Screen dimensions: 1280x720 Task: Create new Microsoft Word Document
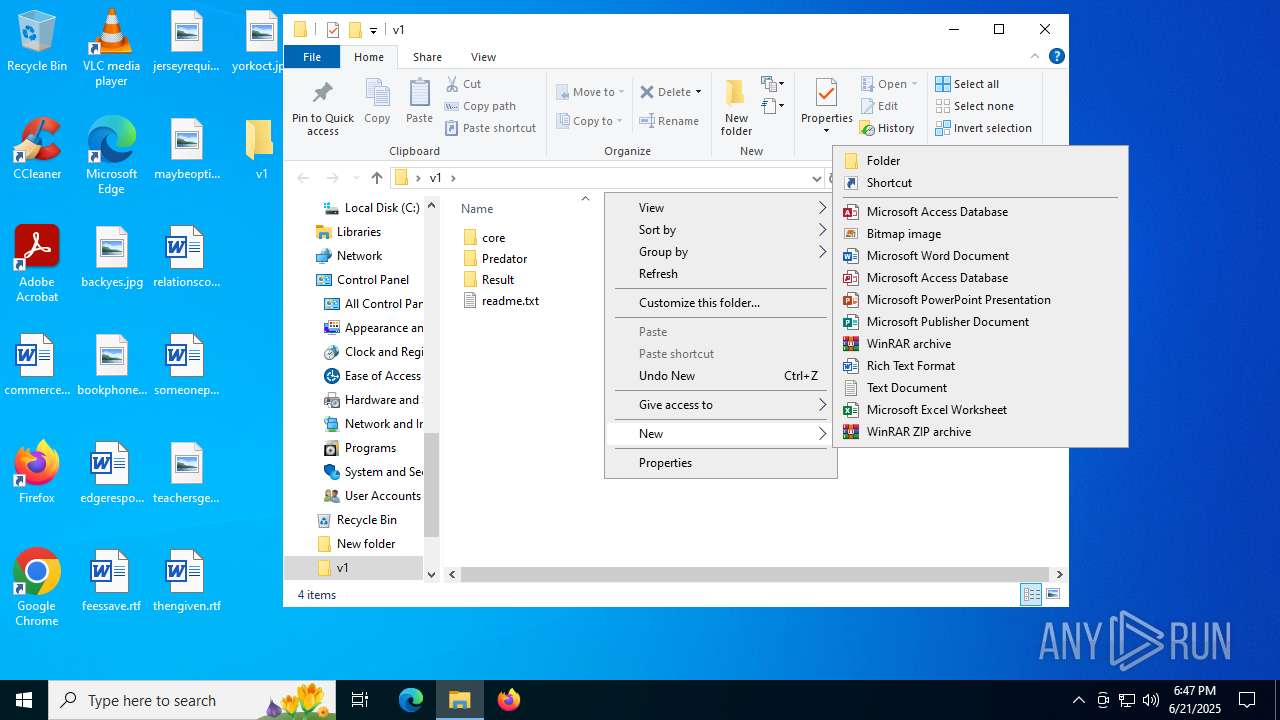(x=980, y=256)
